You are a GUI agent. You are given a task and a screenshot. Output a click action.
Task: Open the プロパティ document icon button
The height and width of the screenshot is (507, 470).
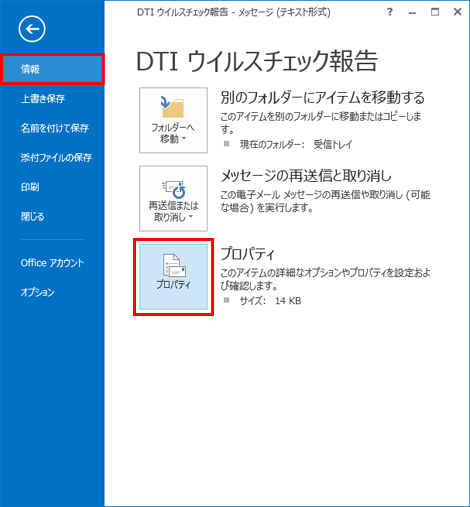tap(173, 277)
